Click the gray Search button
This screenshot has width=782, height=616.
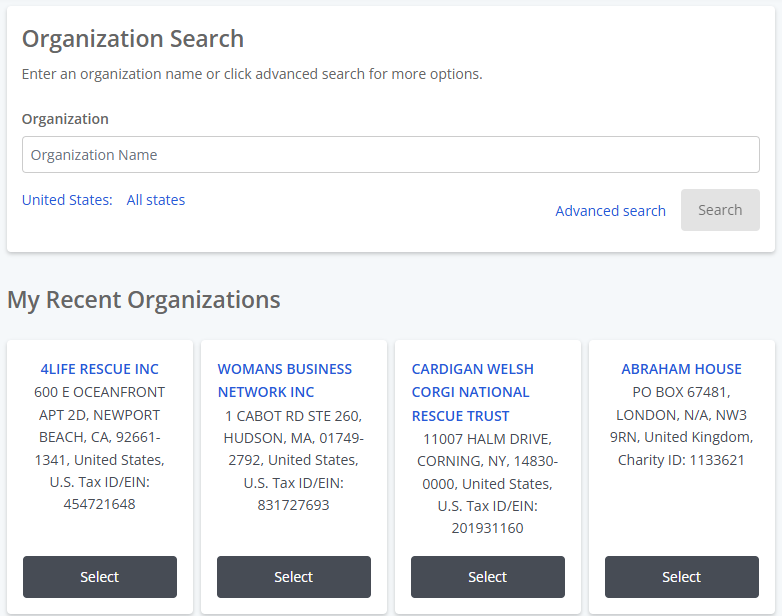tap(720, 210)
